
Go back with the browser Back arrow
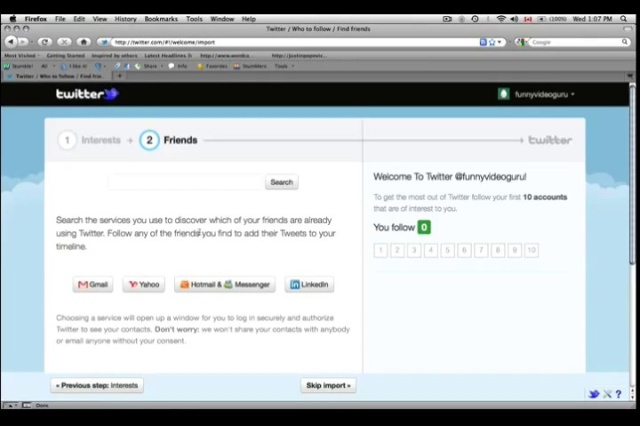pos(11,42)
